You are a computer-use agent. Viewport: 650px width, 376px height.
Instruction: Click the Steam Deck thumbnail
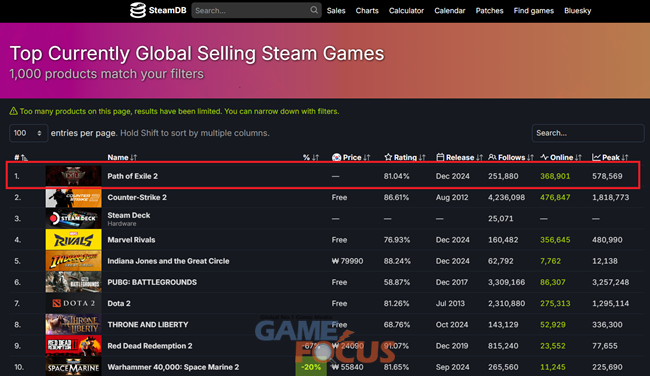click(x=73, y=218)
